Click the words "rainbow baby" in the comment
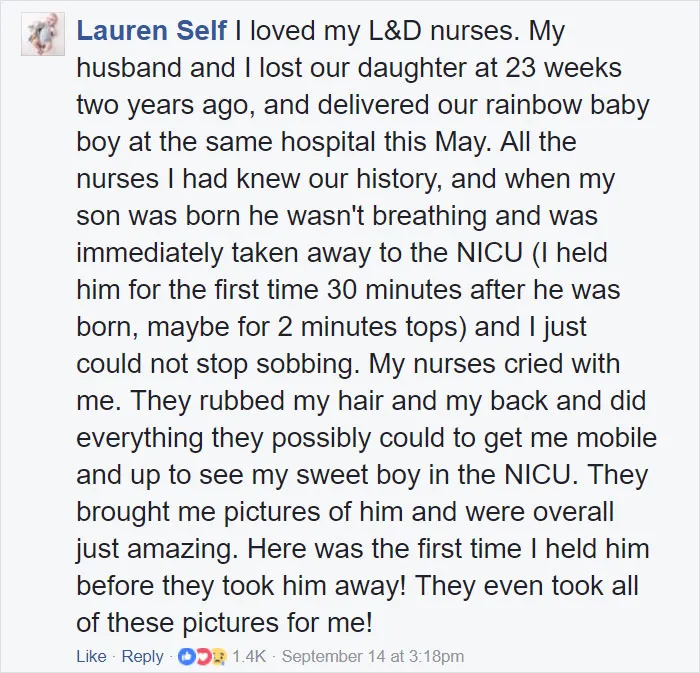The image size is (700, 673). point(567,105)
